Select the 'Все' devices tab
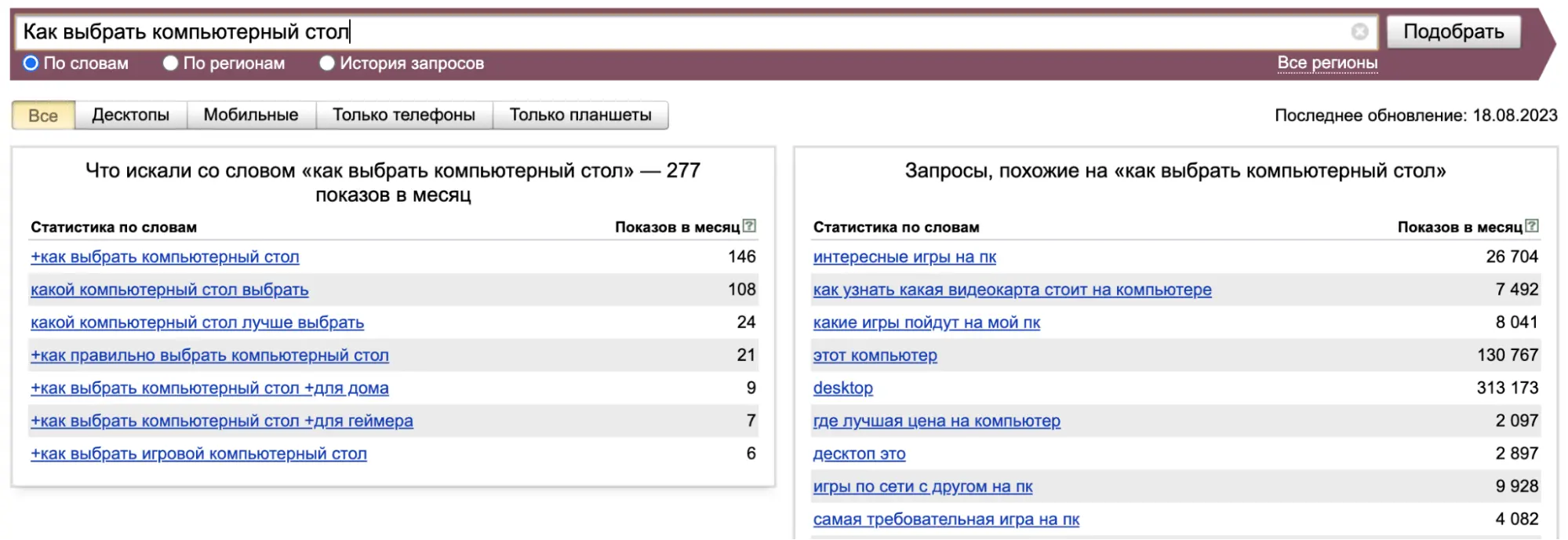This screenshot has height=540, width=1568. (43, 115)
